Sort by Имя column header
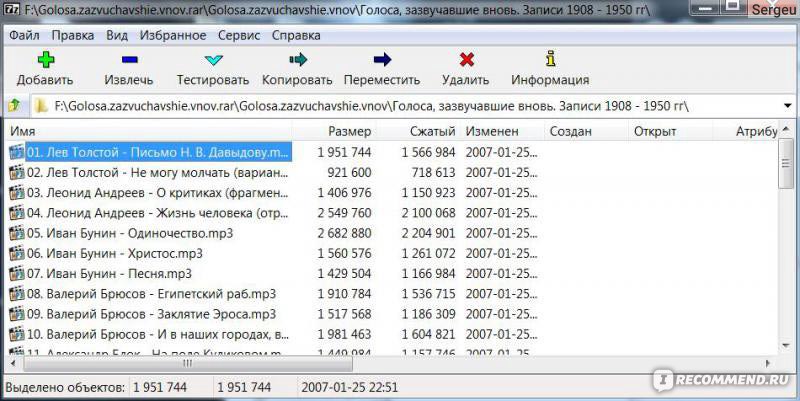 click(148, 131)
